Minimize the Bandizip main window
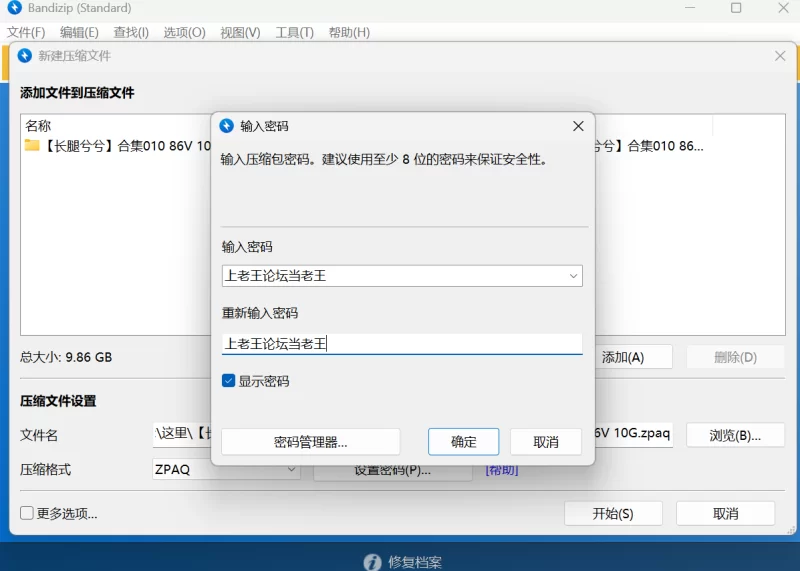Viewport: 800px width, 571px height. (690, 8)
